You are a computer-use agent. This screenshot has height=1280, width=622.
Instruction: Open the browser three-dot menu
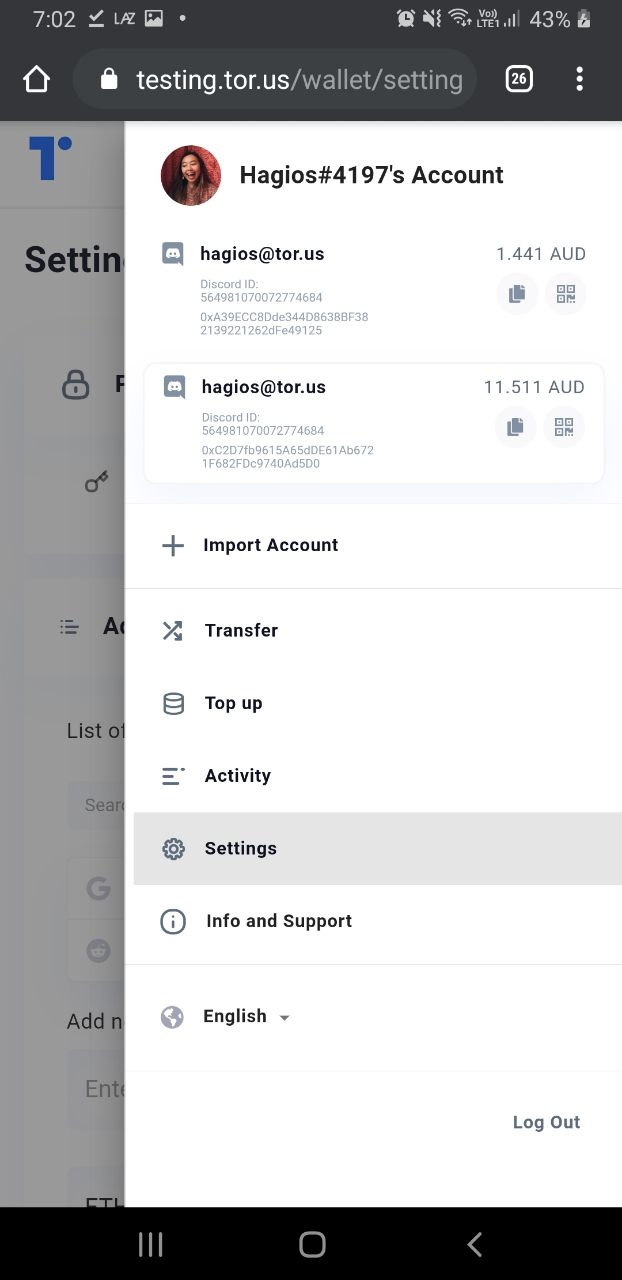pos(579,79)
